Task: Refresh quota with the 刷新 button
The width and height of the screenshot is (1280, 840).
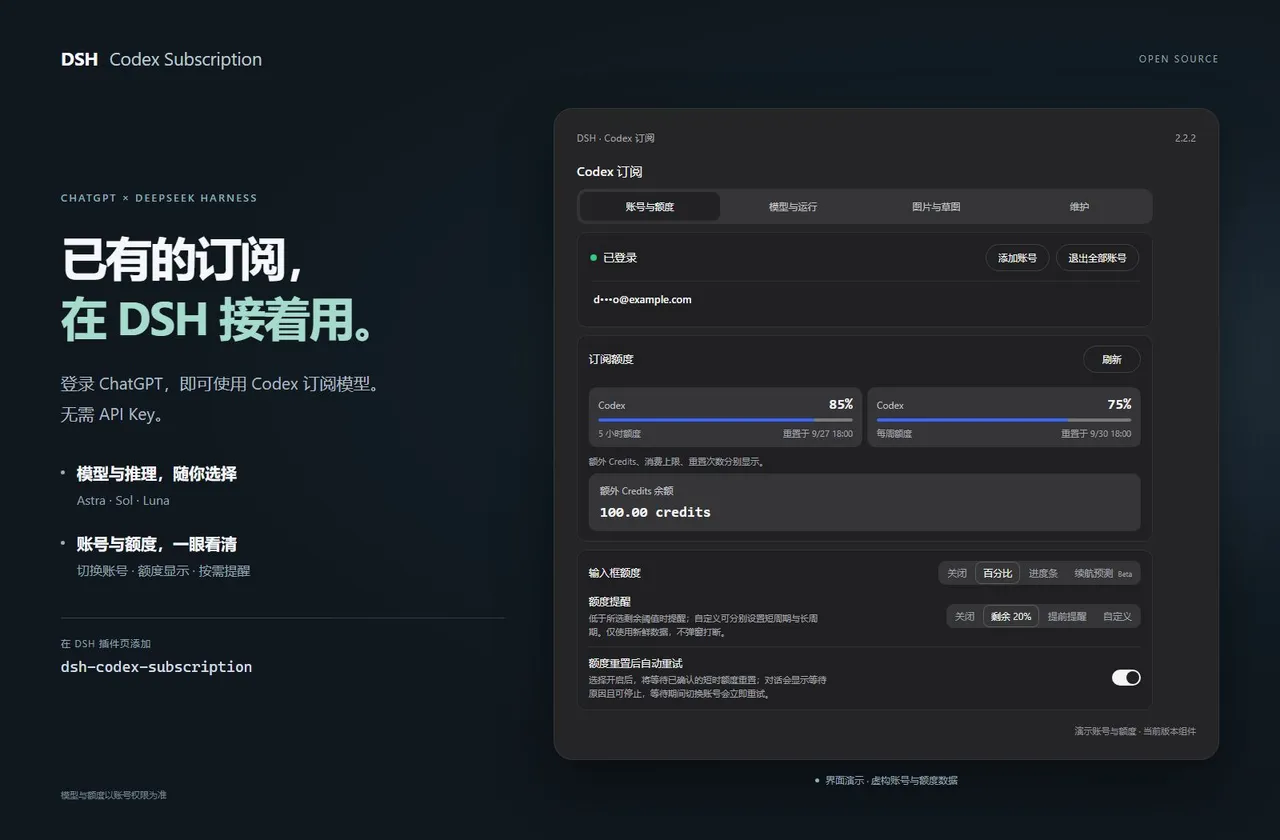Action: pyautogui.click(x=1112, y=360)
